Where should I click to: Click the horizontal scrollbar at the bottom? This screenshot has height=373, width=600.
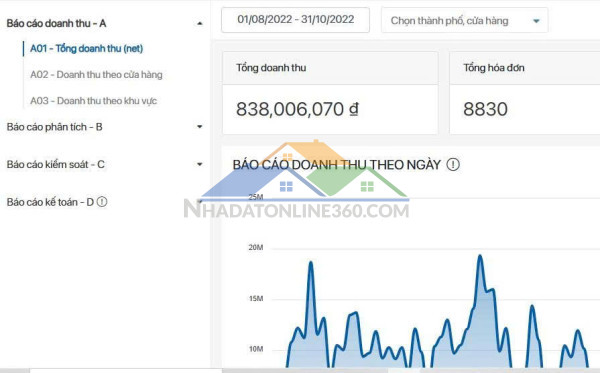tap(300, 371)
